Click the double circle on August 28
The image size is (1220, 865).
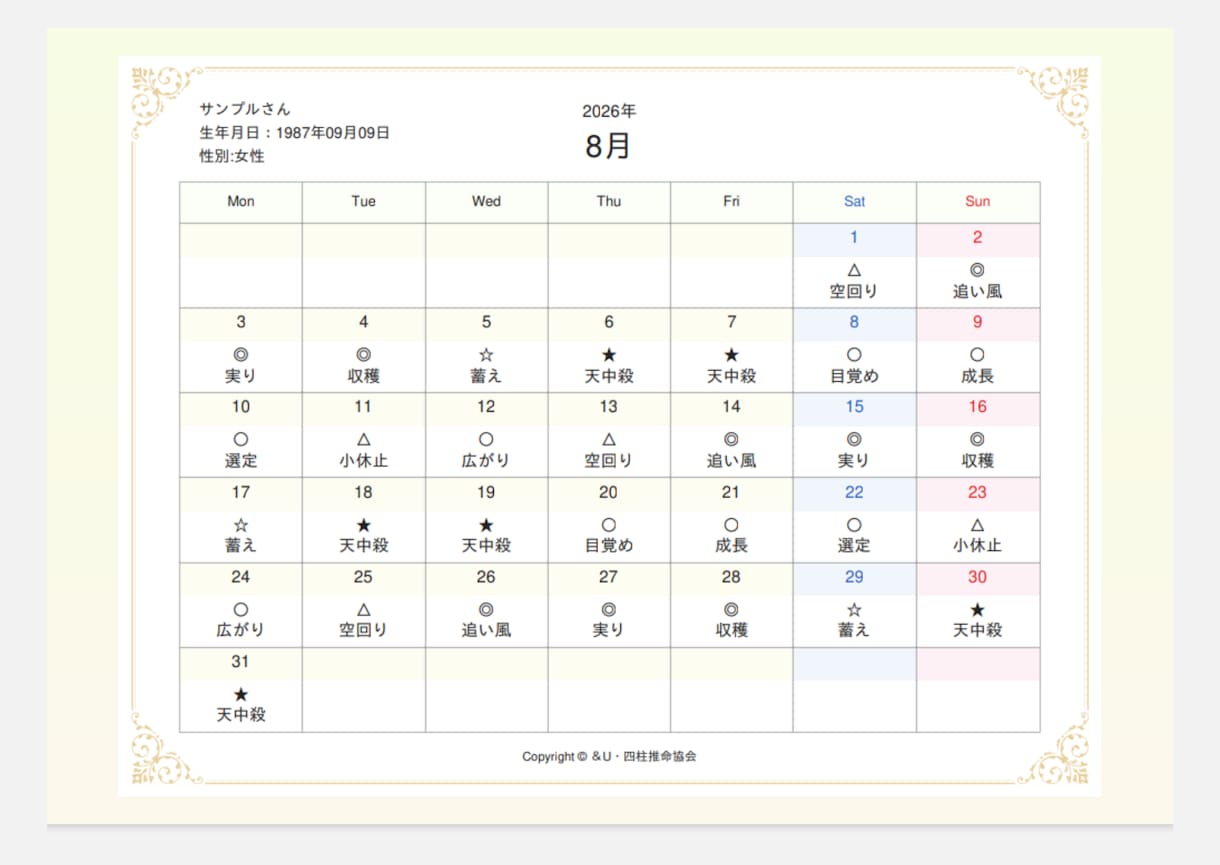tap(731, 610)
